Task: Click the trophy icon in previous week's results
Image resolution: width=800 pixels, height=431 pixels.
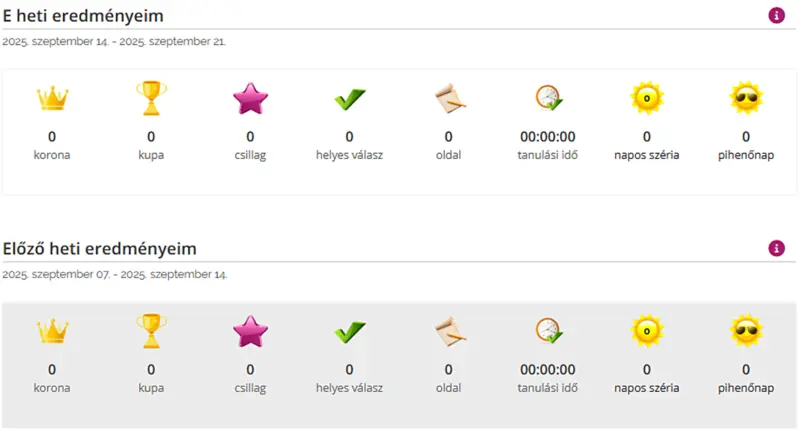Action: point(151,331)
